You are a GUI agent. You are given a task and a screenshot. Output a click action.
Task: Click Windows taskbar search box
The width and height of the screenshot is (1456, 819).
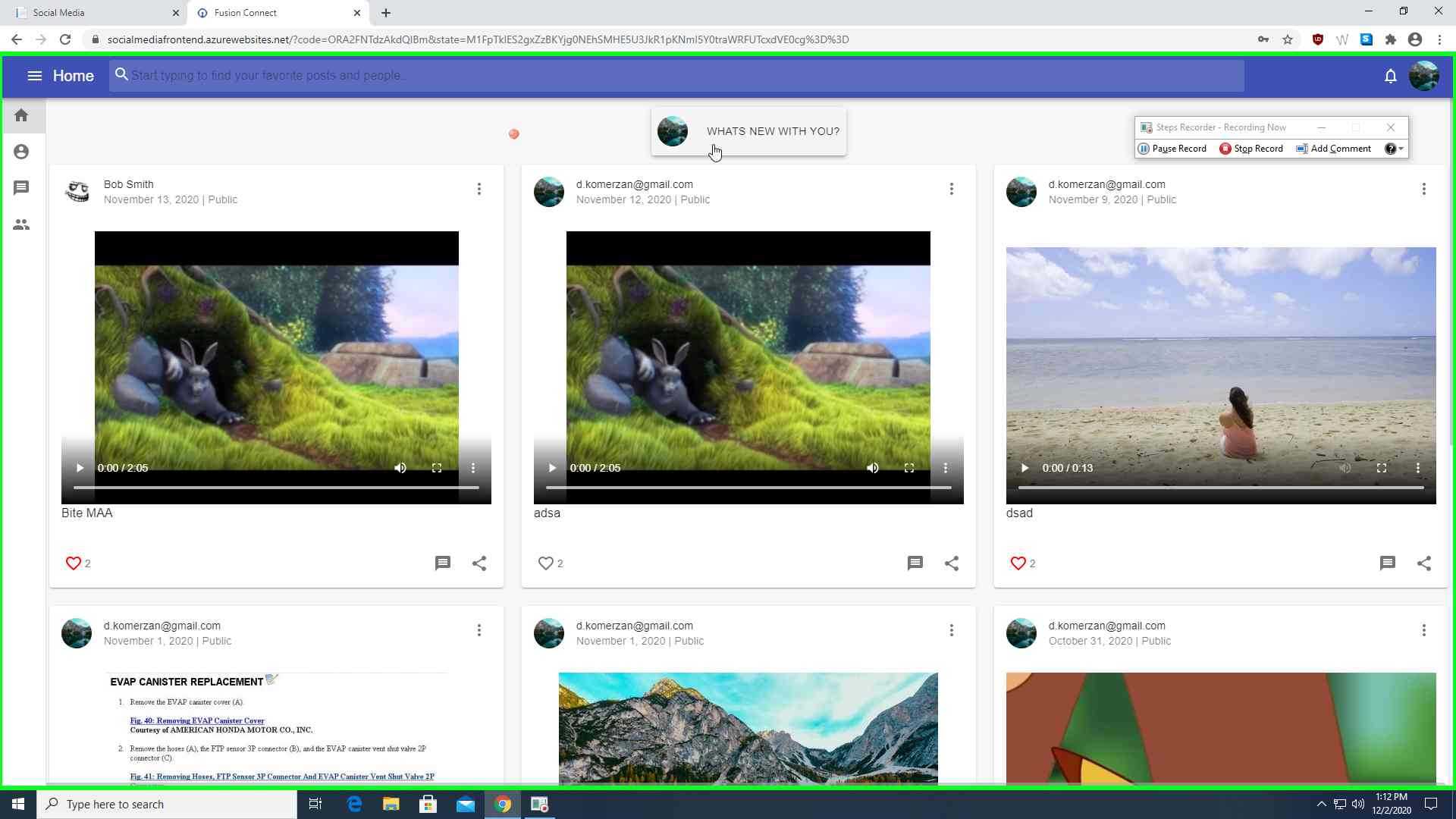[167, 804]
